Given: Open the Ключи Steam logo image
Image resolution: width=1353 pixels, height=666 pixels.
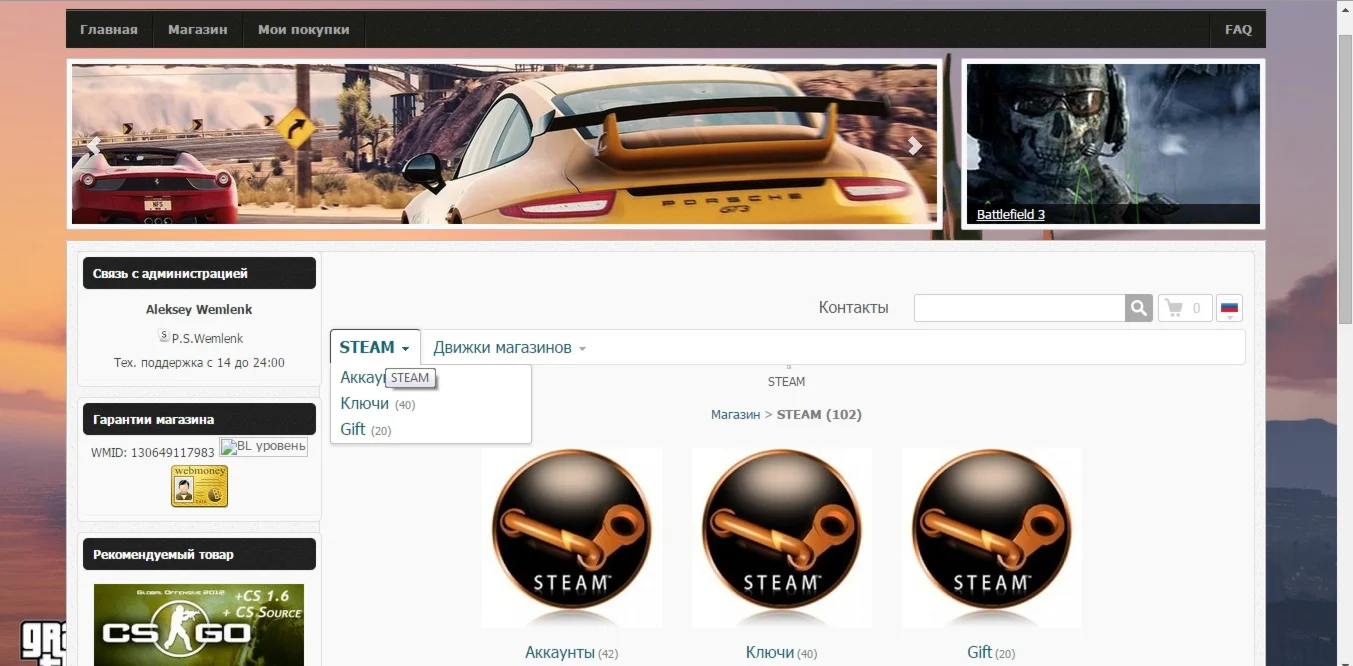Looking at the screenshot, I should pos(782,538).
